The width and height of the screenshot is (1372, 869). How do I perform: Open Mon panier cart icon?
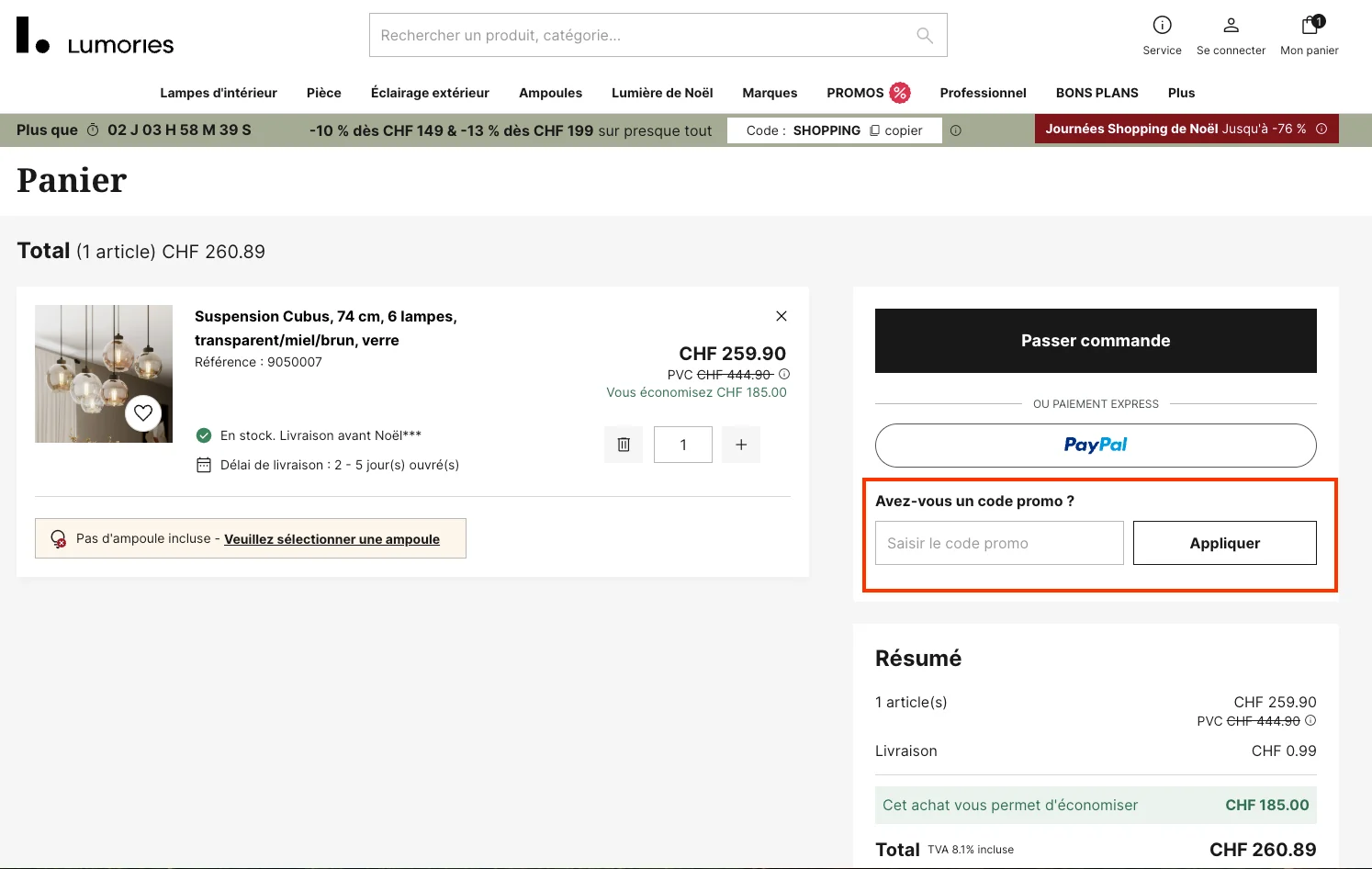(x=1308, y=25)
